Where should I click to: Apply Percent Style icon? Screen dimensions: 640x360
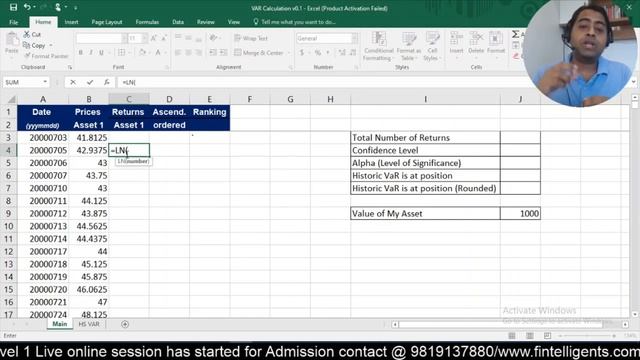(318, 53)
